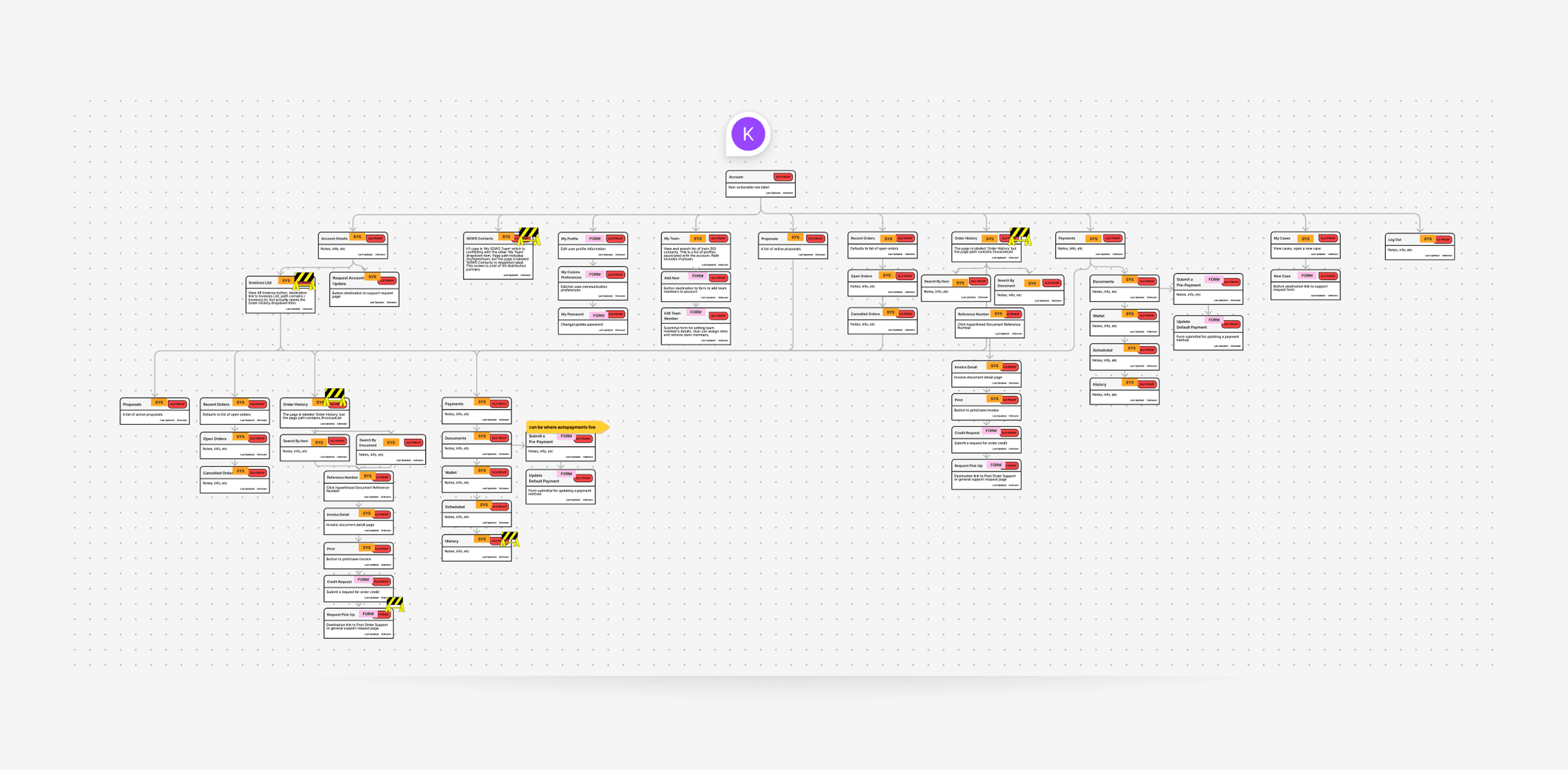Select the My Cases card
Viewport: 1568px width, 770px height.
1305,246
